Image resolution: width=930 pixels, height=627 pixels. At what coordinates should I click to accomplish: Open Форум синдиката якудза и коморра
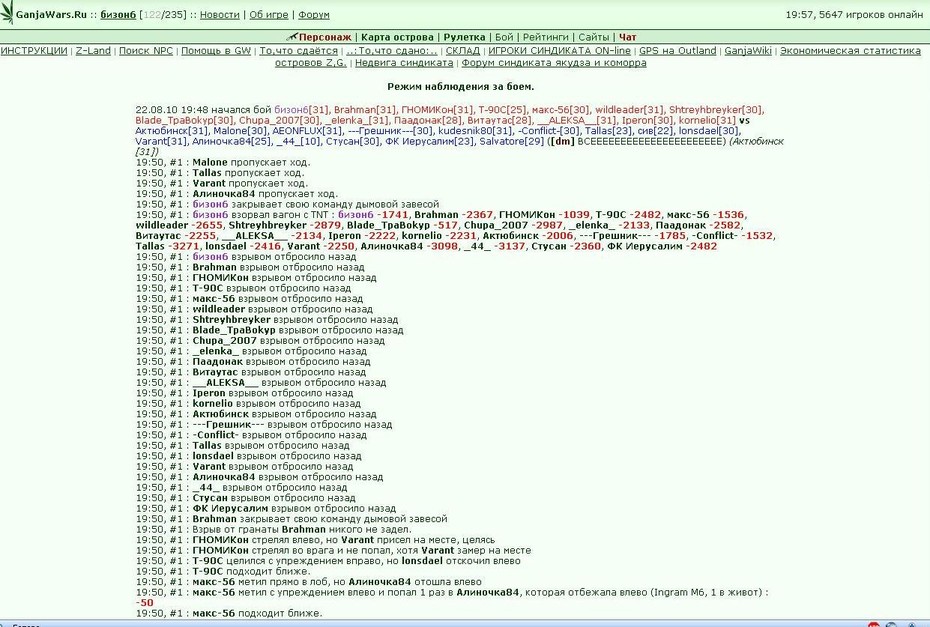point(554,63)
